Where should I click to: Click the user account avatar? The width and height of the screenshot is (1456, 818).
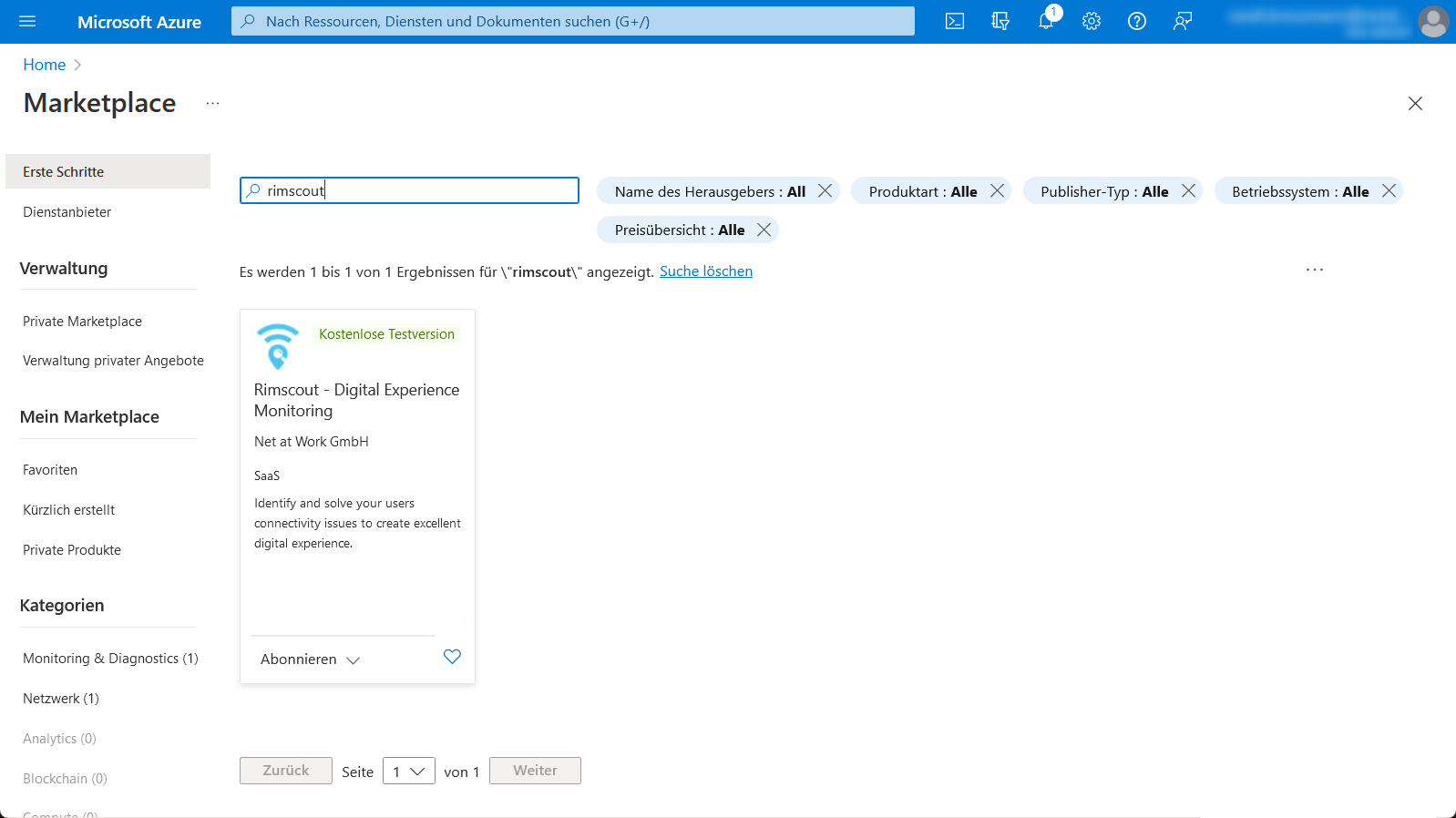[x=1433, y=21]
